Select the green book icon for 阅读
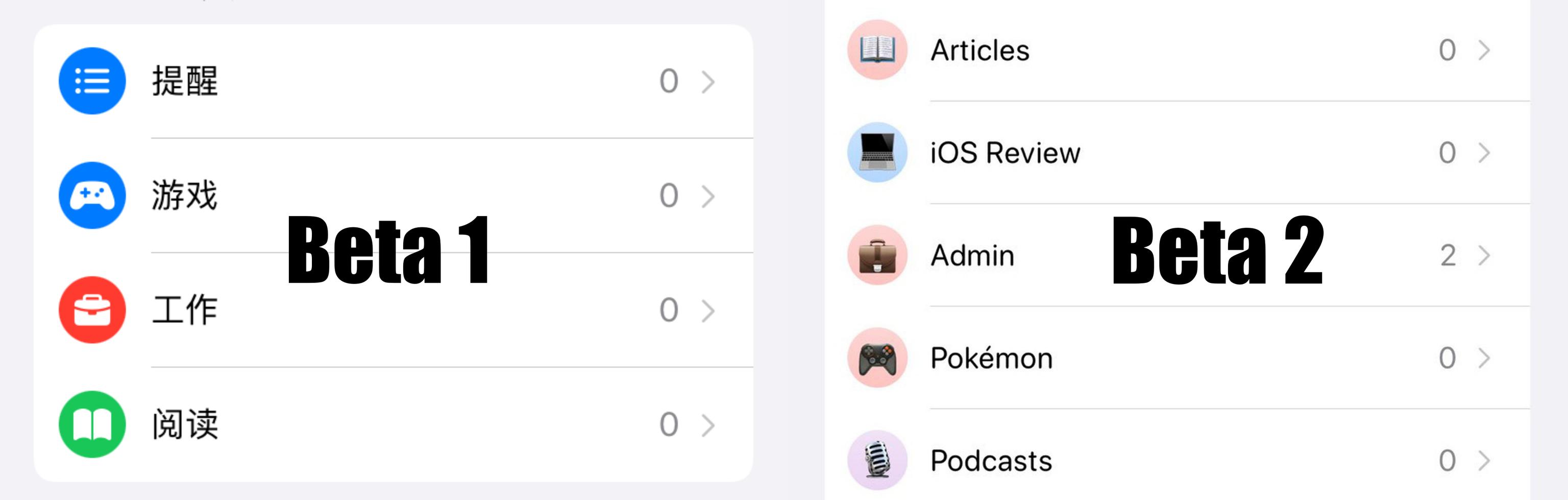The height and width of the screenshot is (500, 1568). (92, 424)
